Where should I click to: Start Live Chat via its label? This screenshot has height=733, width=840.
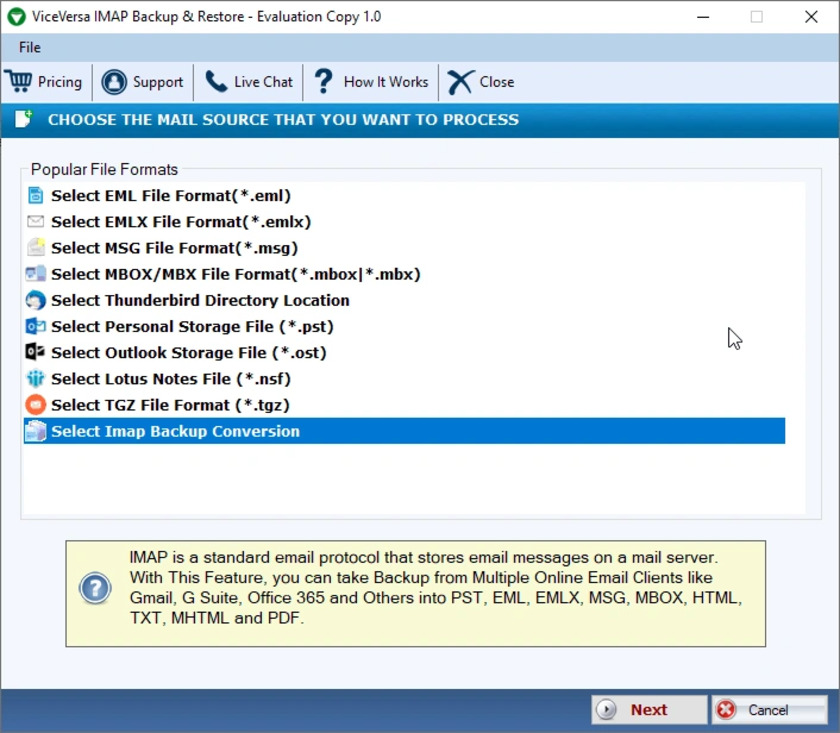[263, 82]
